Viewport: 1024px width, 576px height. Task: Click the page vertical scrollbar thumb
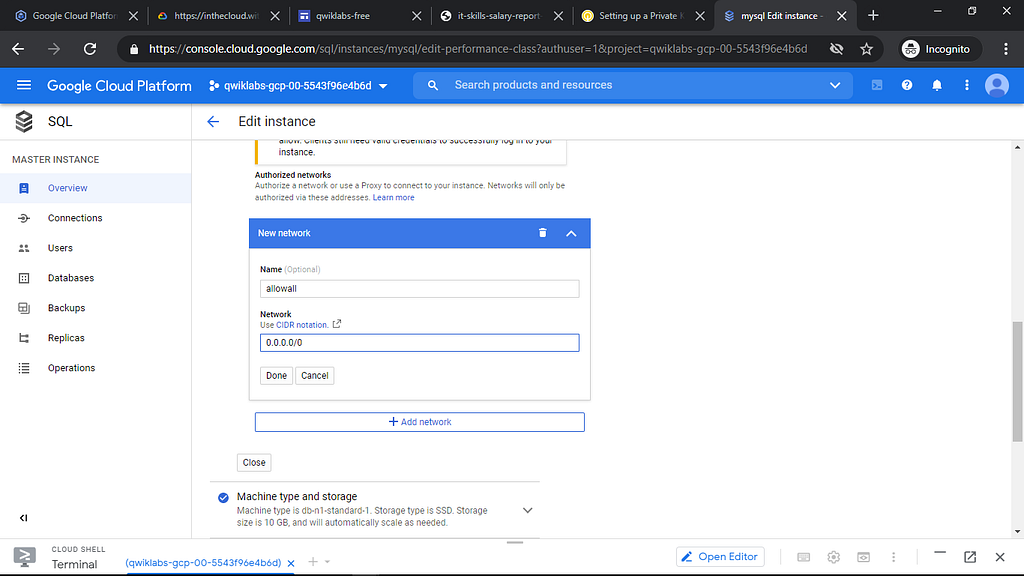coord(1017,381)
